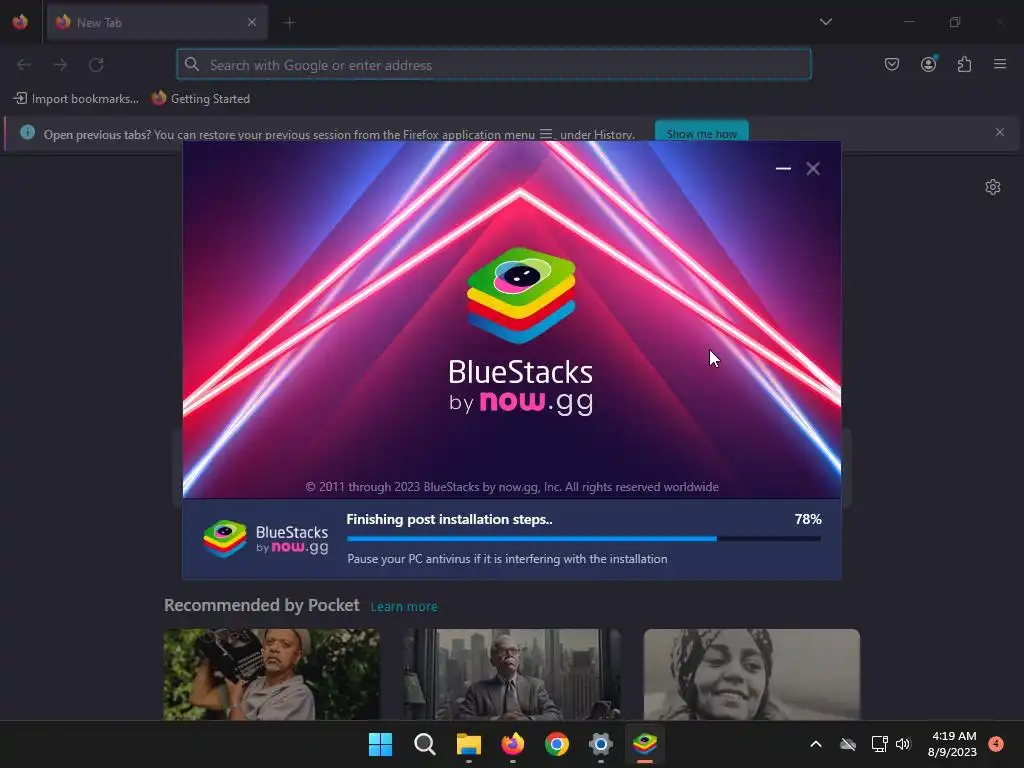Click the info icon in notification bar

tap(27, 133)
